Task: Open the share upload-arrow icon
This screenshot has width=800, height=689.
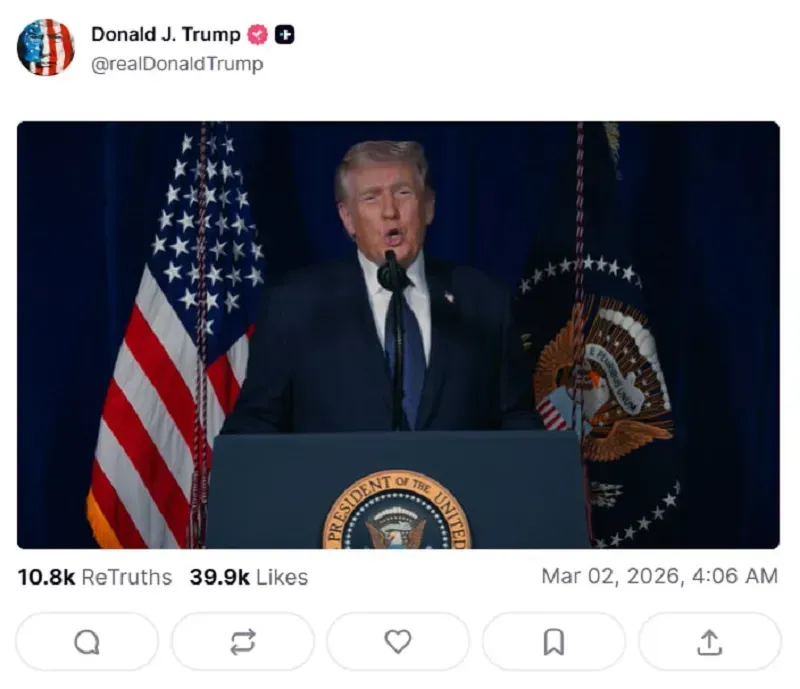Action: click(x=710, y=642)
